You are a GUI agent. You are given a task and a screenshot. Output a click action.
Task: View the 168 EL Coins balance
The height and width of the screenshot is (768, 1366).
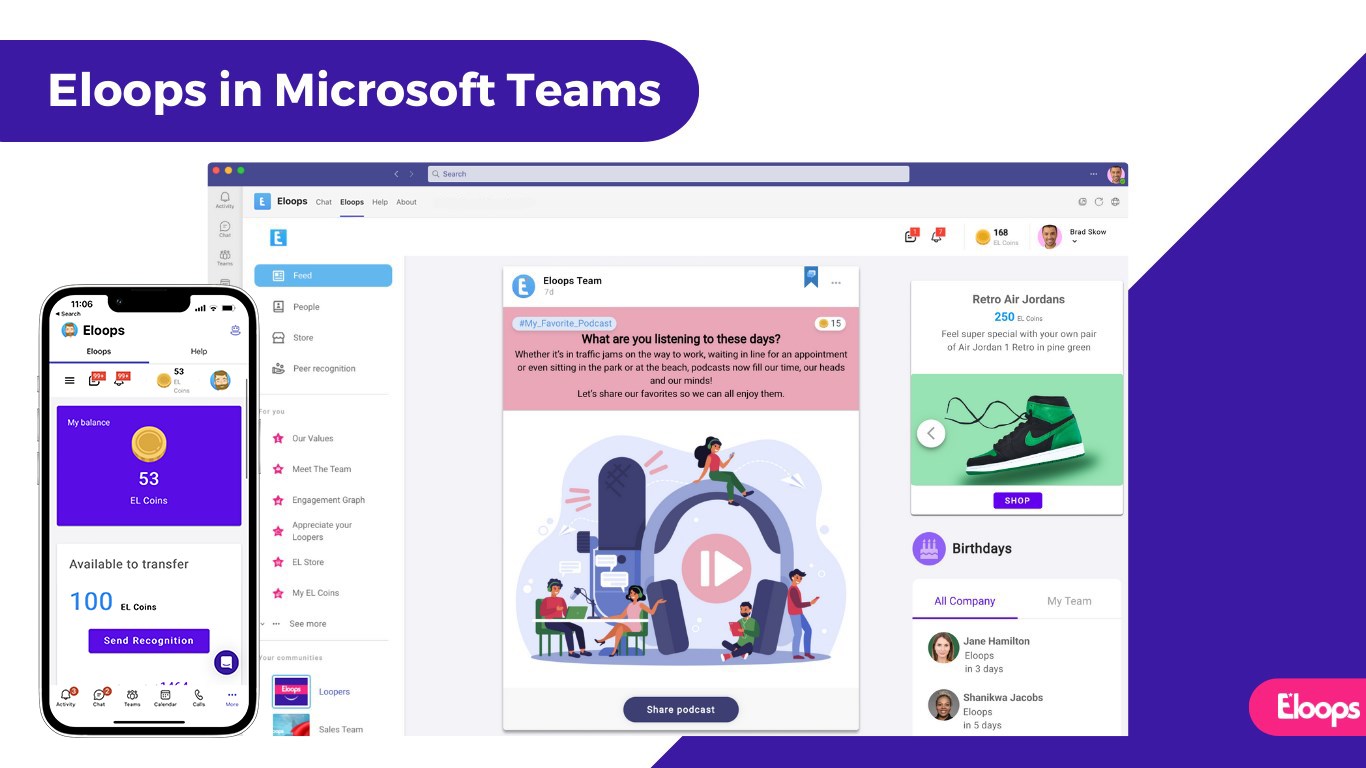997,237
